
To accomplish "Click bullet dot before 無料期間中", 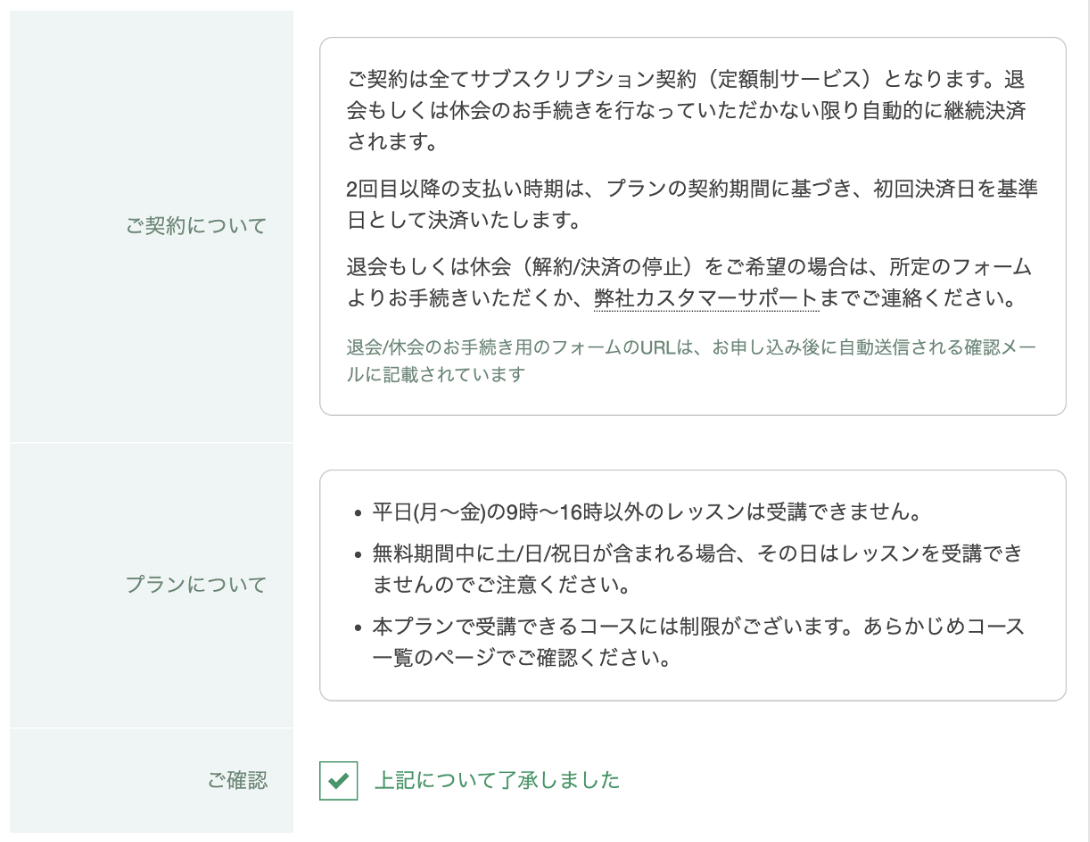I will pyautogui.click(x=357, y=555).
